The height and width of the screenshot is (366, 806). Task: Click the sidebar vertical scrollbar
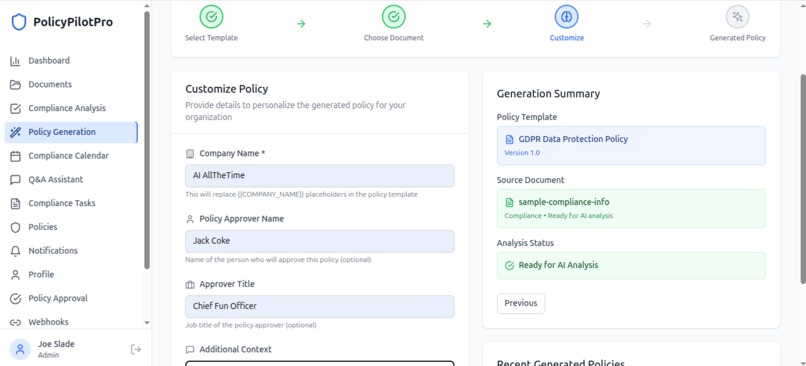(147, 139)
